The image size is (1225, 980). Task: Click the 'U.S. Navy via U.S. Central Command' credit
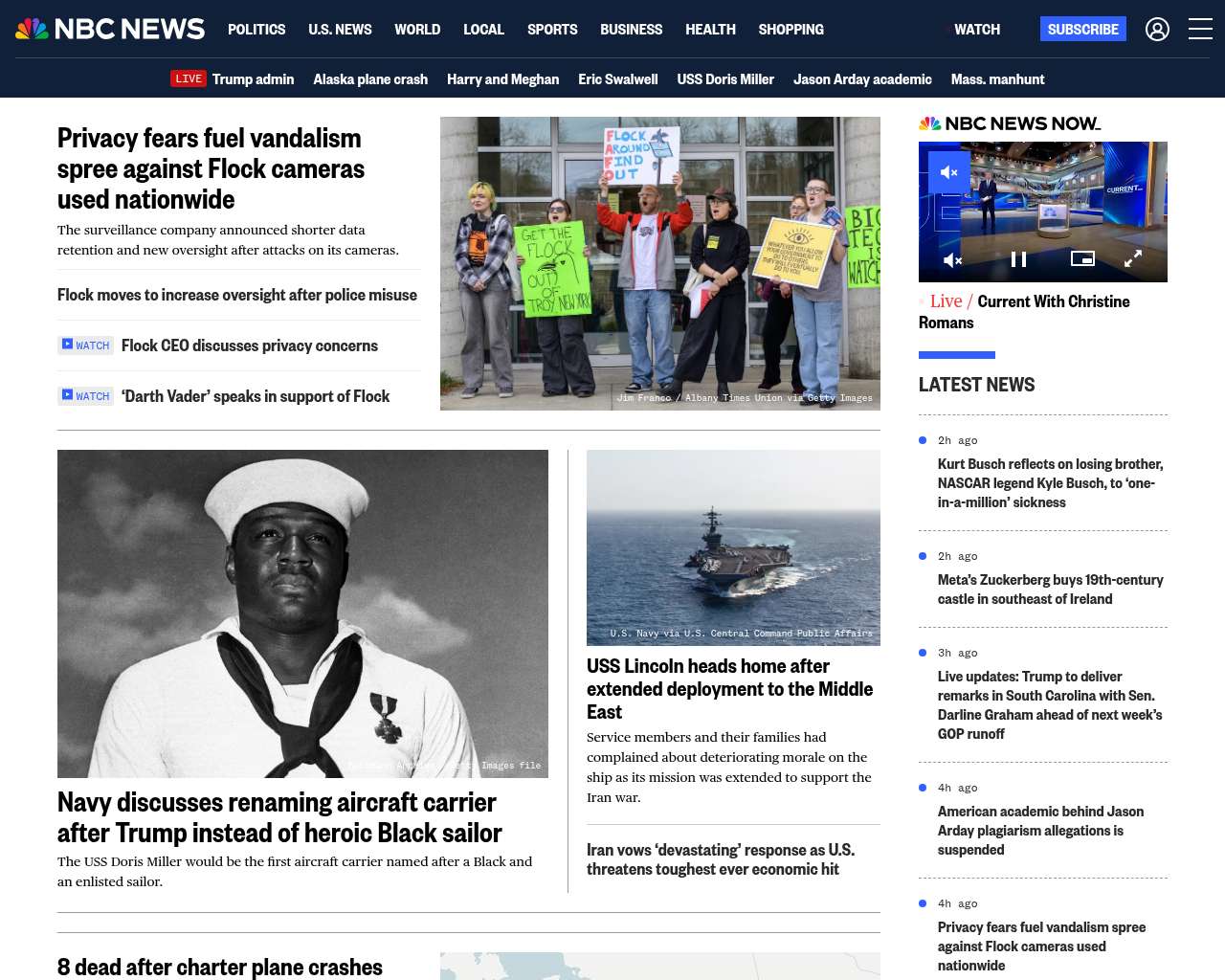742,634
